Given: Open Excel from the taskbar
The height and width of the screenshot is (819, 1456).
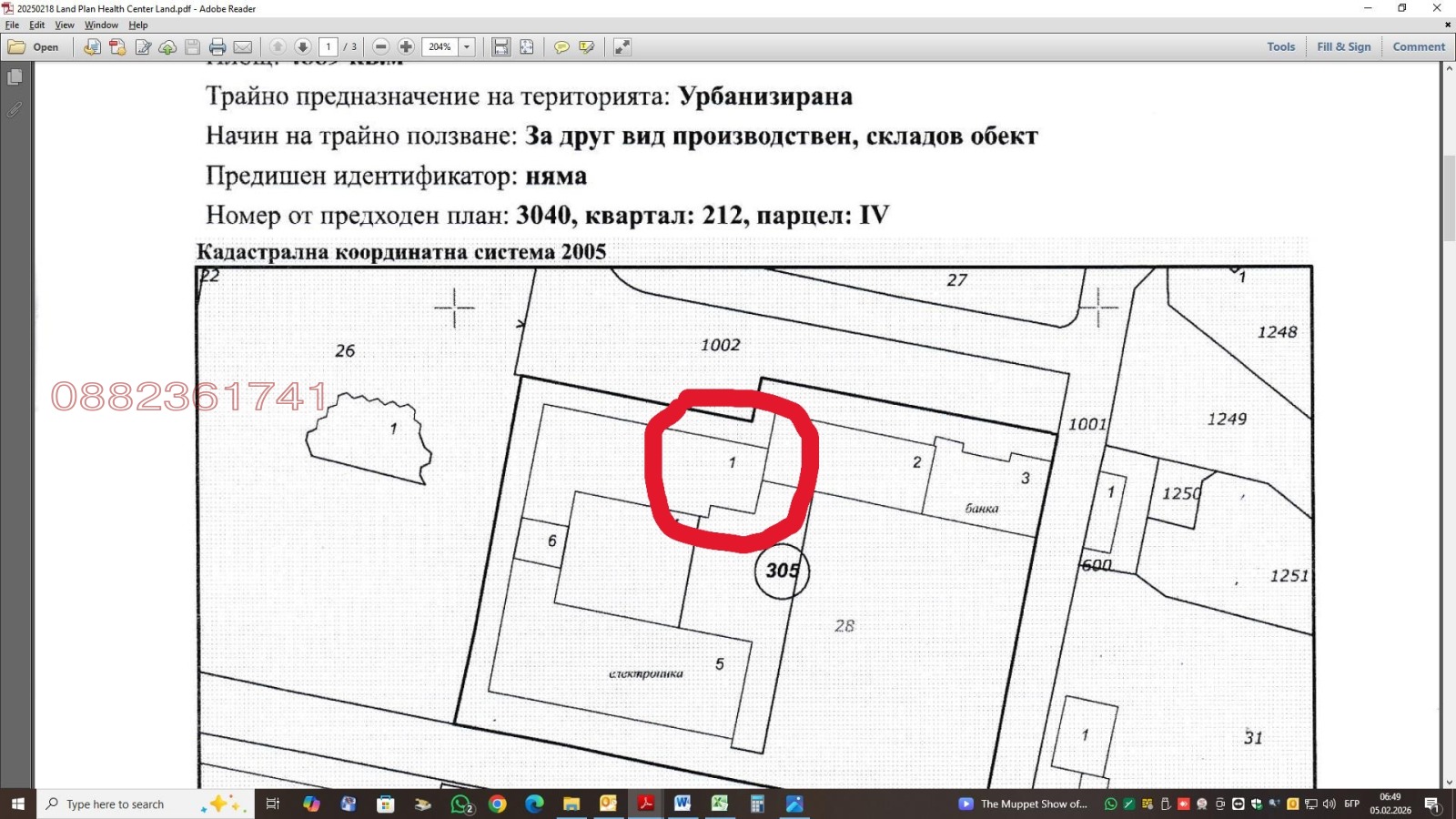Looking at the screenshot, I should (720, 804).
